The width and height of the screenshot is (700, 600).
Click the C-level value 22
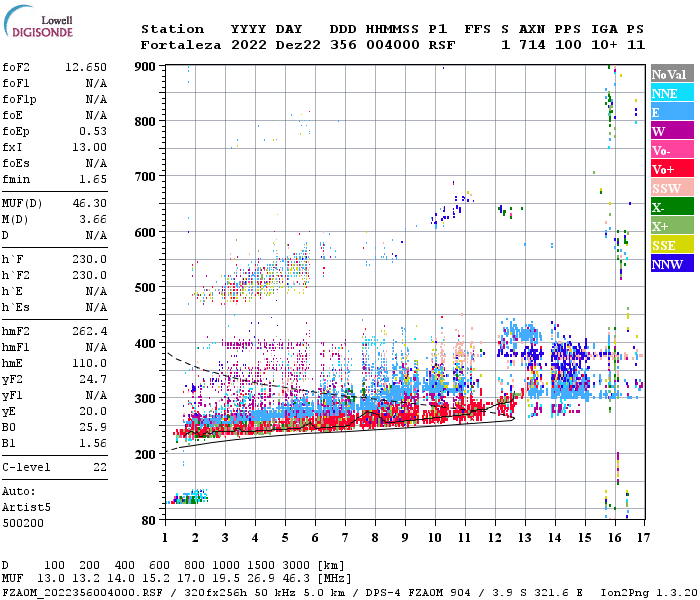pyautogui.click(x=100, y=467)
